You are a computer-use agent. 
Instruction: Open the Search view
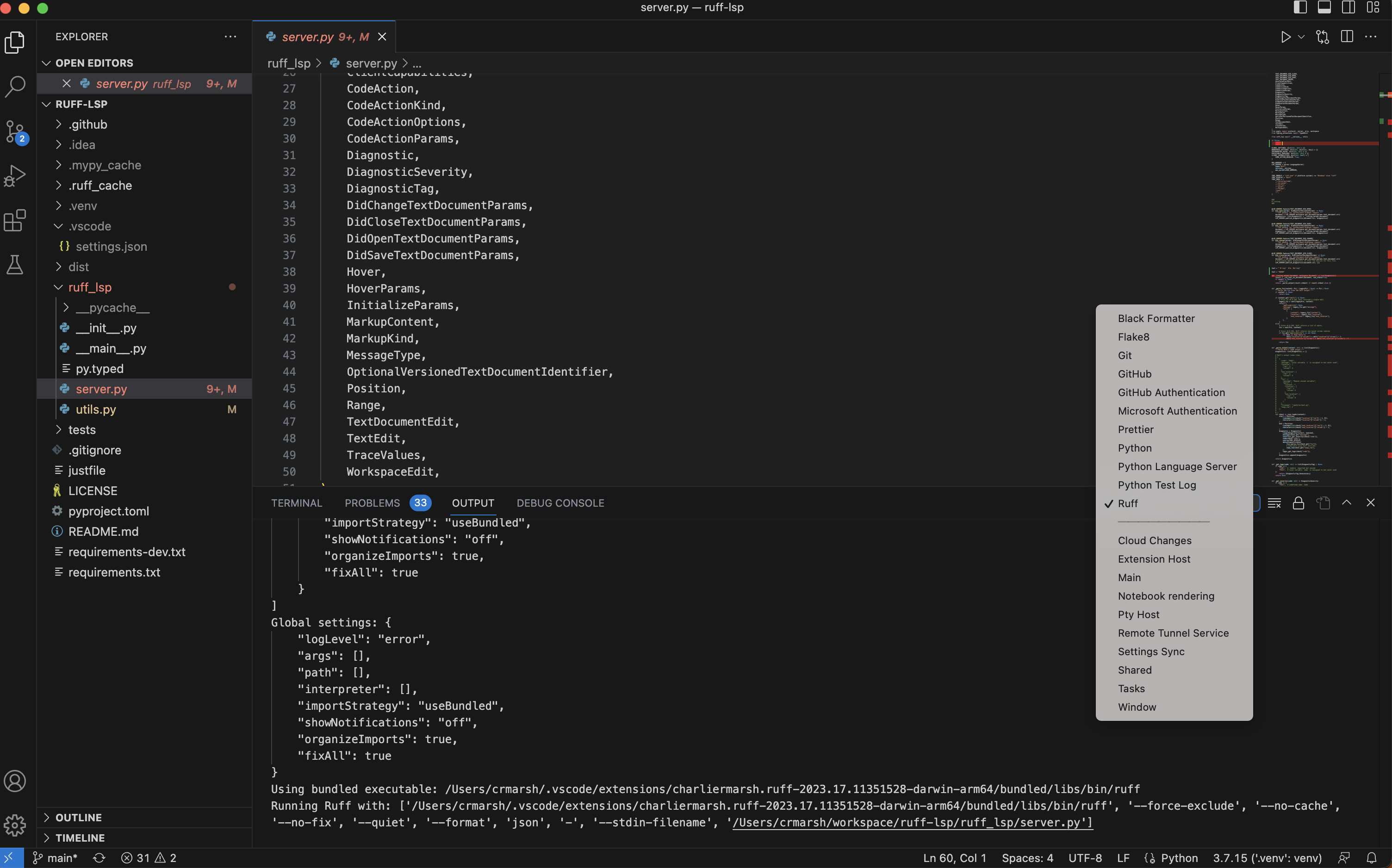point(15,86)
